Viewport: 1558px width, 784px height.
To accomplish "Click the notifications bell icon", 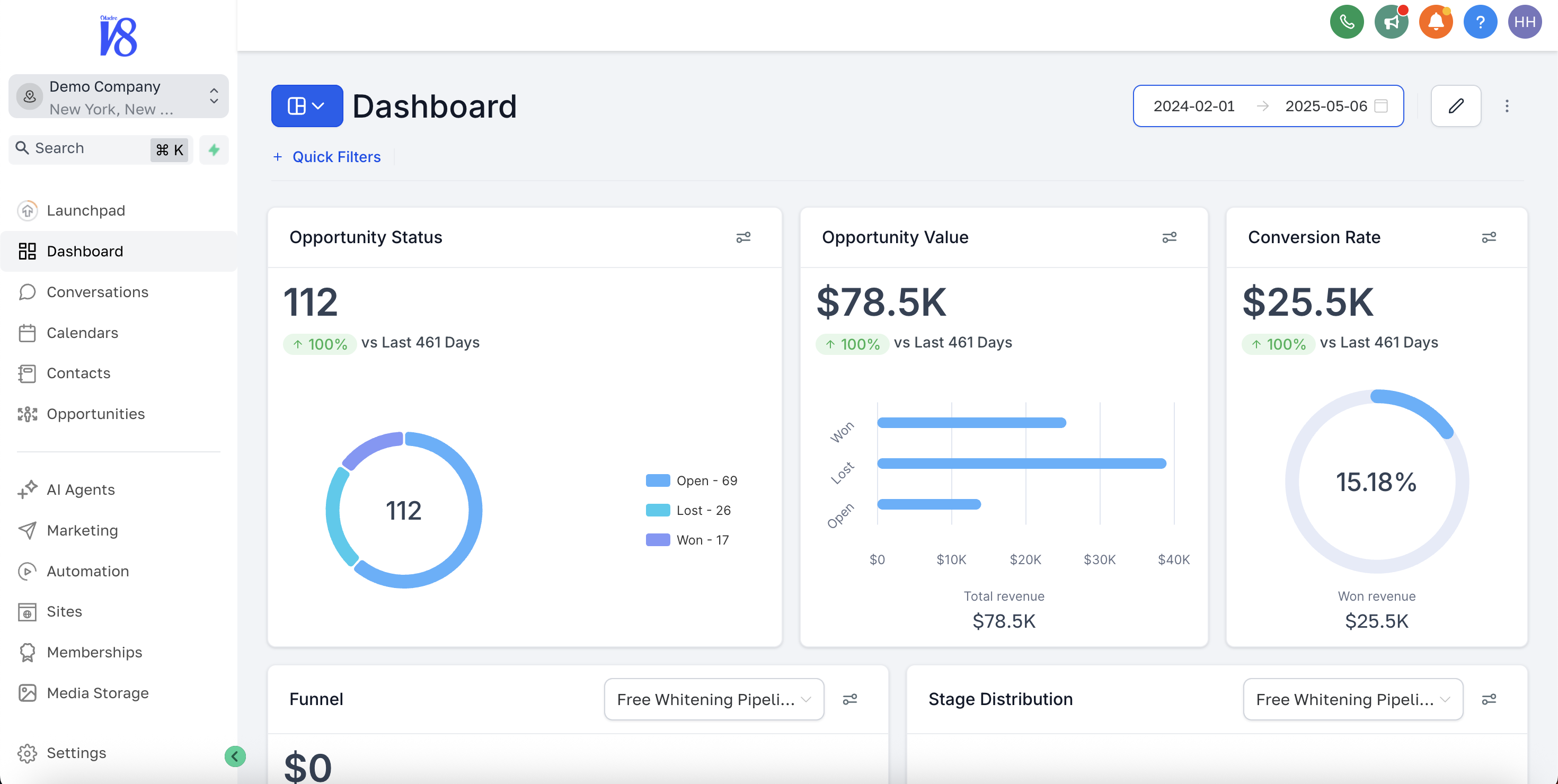I will [1436, 22].
